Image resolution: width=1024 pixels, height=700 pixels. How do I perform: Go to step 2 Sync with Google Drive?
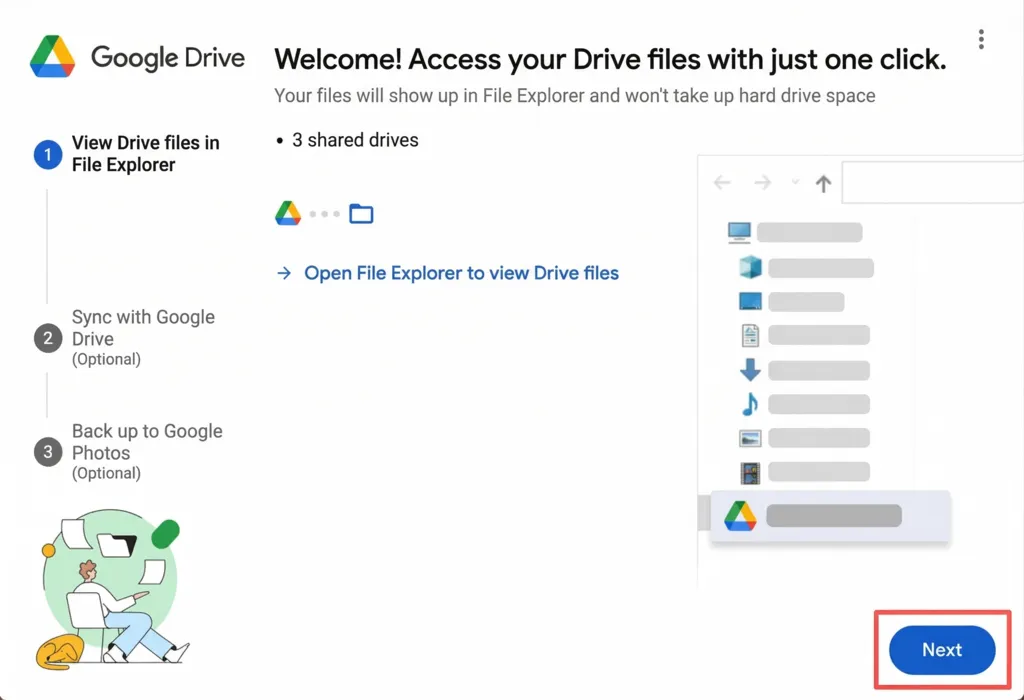[143, 328]
